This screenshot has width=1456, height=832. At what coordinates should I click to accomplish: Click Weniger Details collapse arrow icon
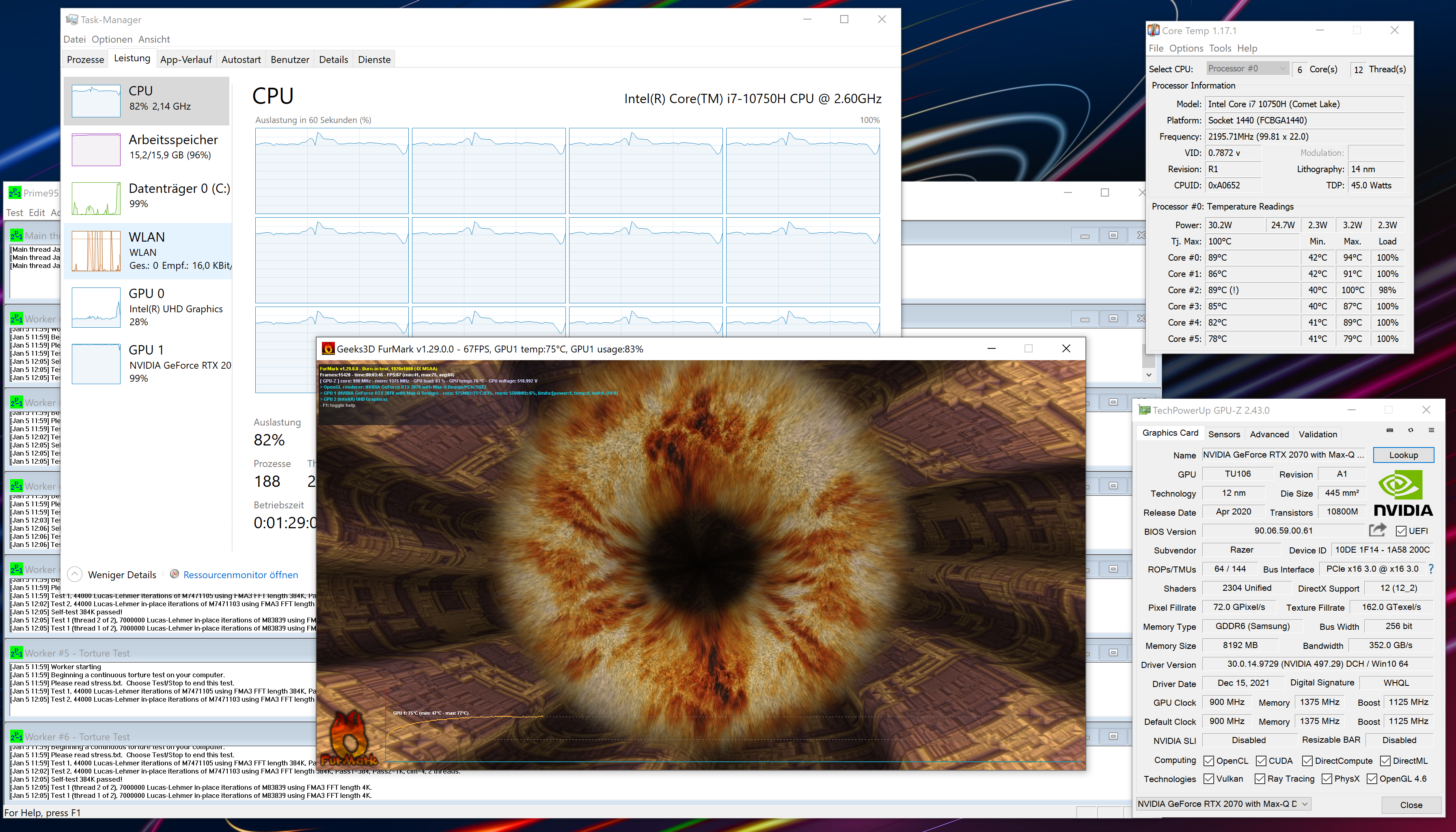pos(75,574)
